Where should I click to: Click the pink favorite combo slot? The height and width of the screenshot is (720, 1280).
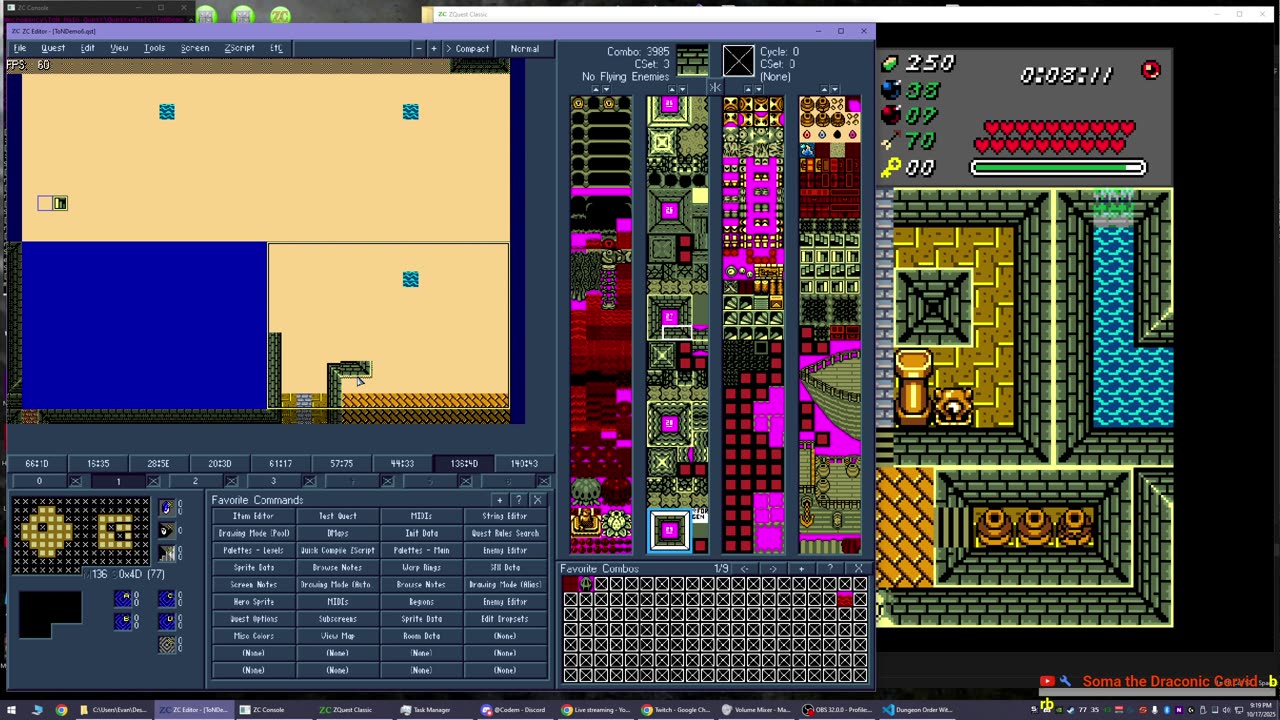pyautogui.click(x=845, y=599)
